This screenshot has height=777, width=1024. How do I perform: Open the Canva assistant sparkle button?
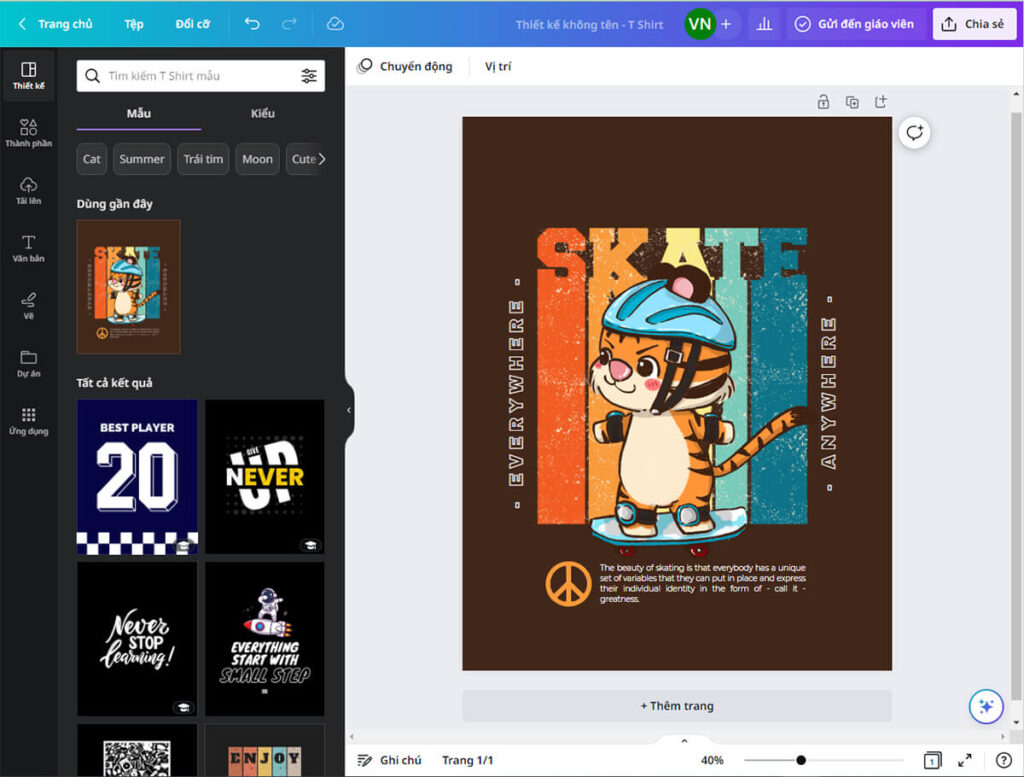pos(986,707)
